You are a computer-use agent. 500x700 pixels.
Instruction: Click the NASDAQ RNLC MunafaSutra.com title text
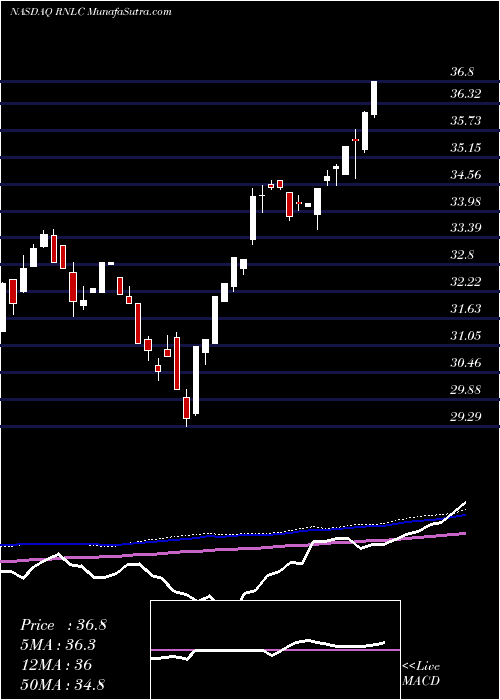(x=91, y=12)
